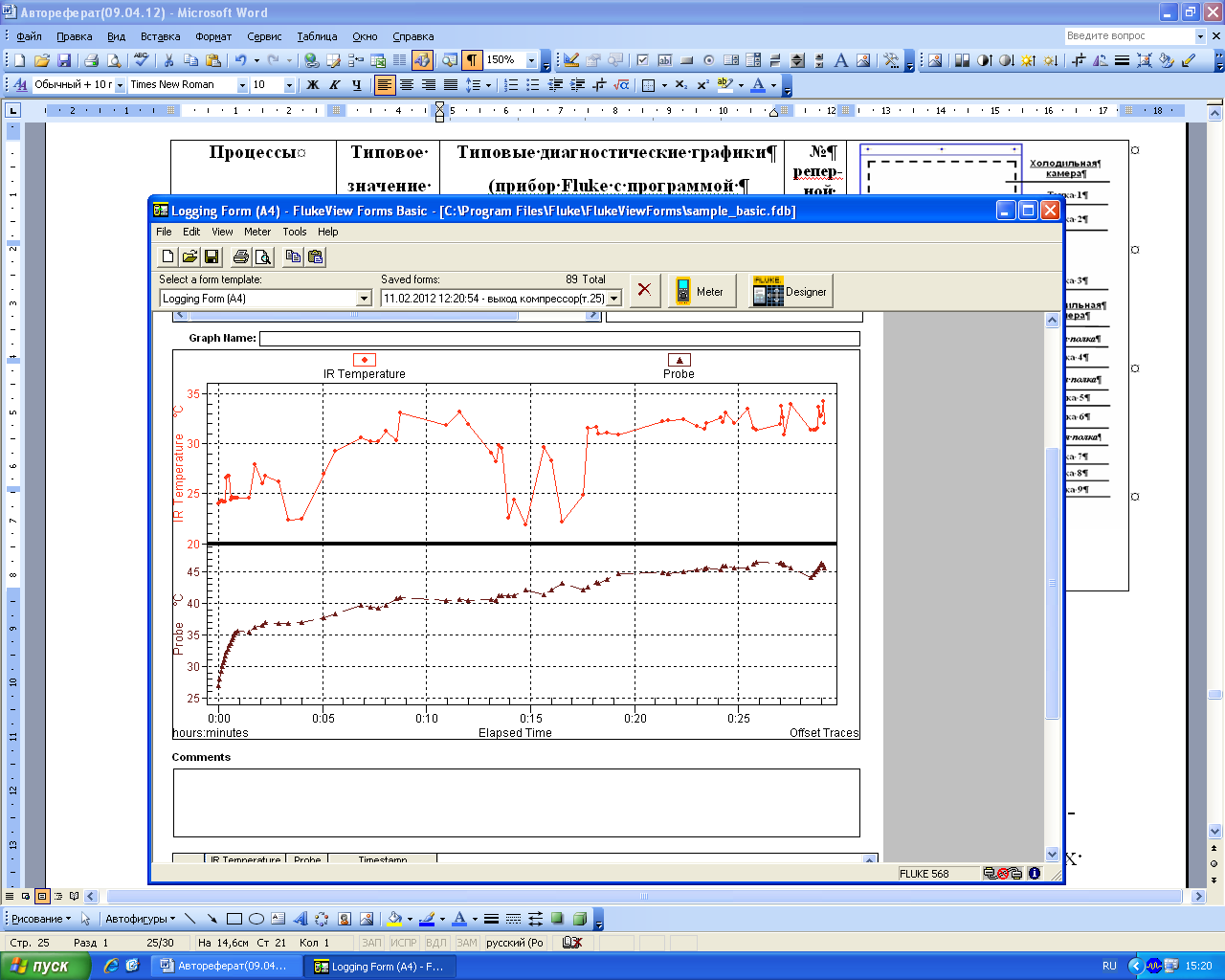Open FlukeView File menu
The height and width of the screenshot is (980, 1225).
164,232
